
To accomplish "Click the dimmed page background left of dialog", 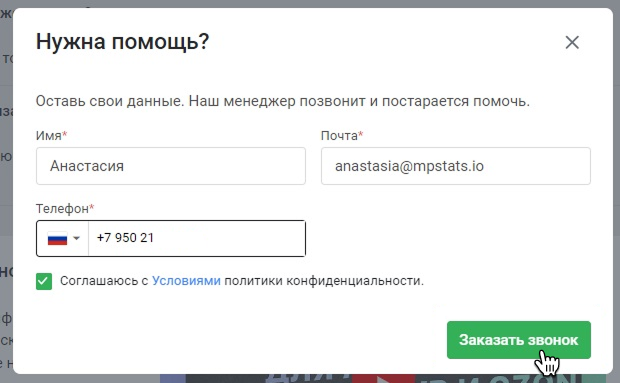I will click(6, 198).
